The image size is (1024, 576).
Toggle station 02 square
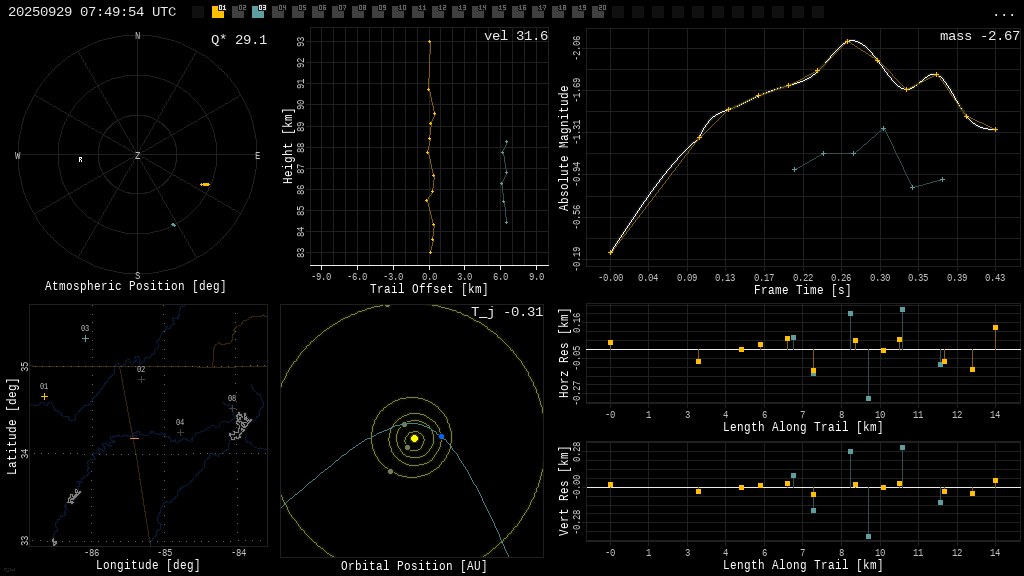point(238,12)
